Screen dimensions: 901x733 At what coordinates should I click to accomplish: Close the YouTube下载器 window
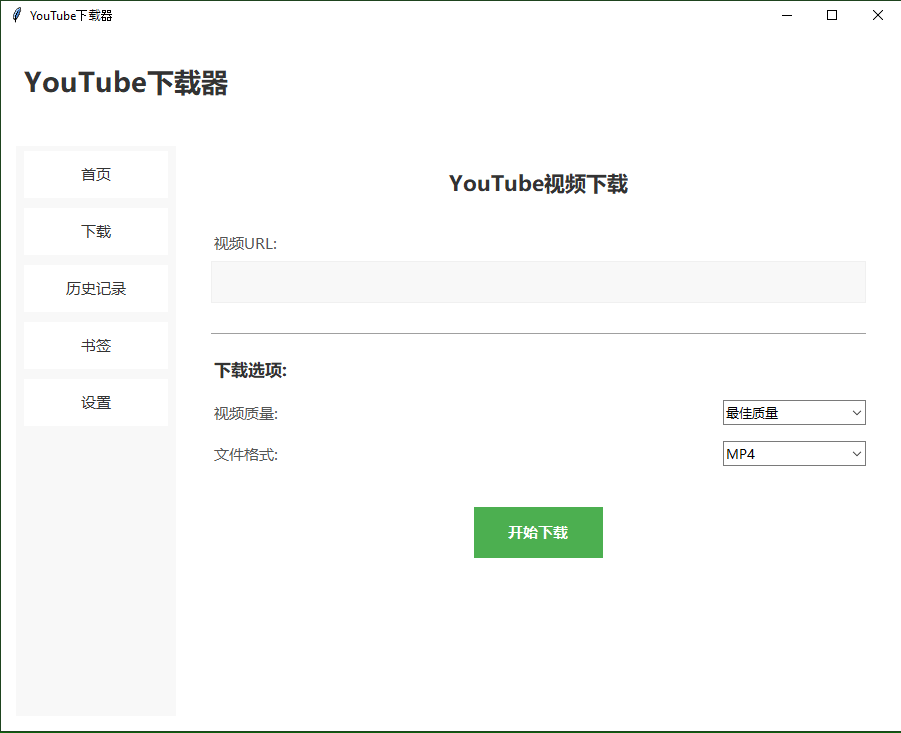point(877,16)
